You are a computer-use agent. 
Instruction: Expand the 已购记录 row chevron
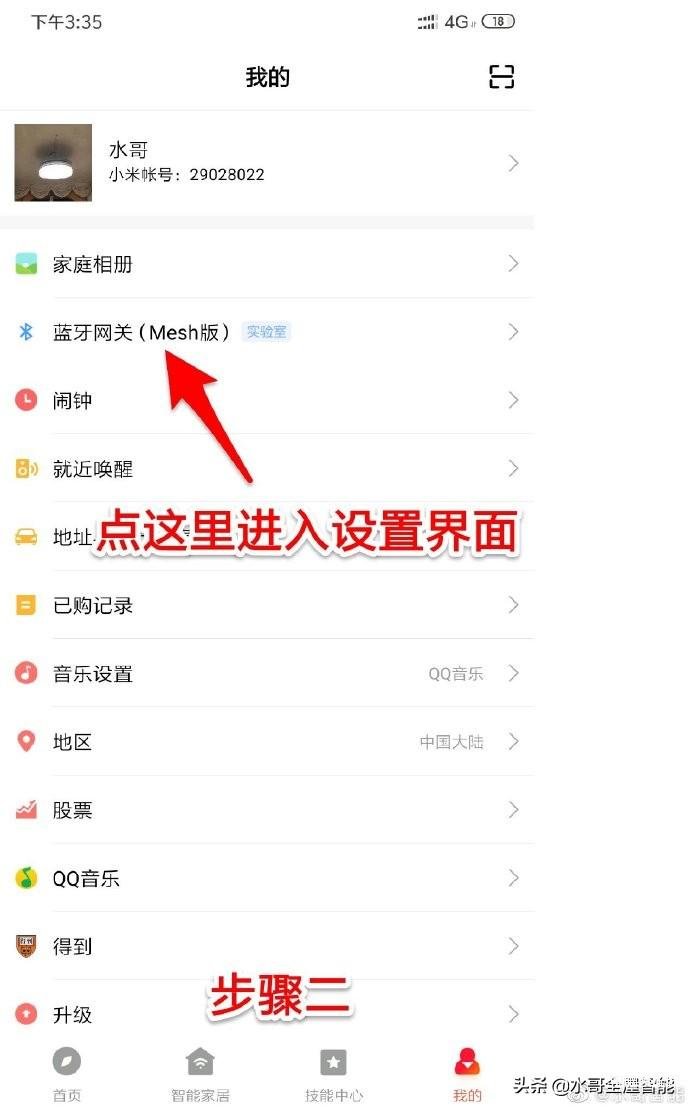click(514, 605)
